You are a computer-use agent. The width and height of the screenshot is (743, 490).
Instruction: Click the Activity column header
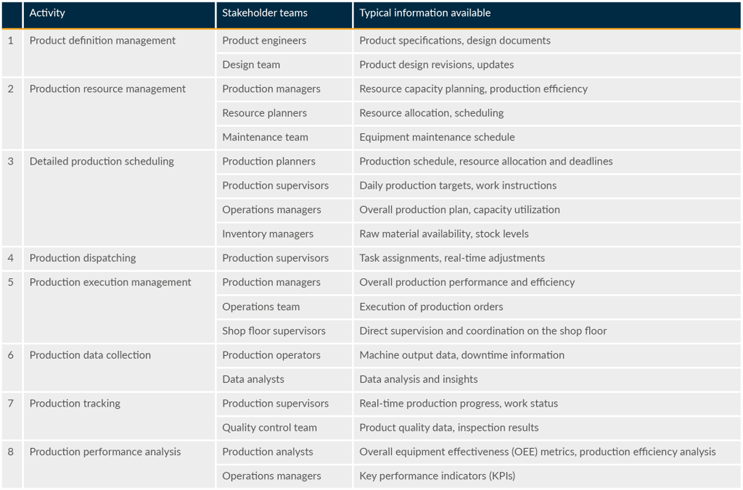click(x=48, y=14)
